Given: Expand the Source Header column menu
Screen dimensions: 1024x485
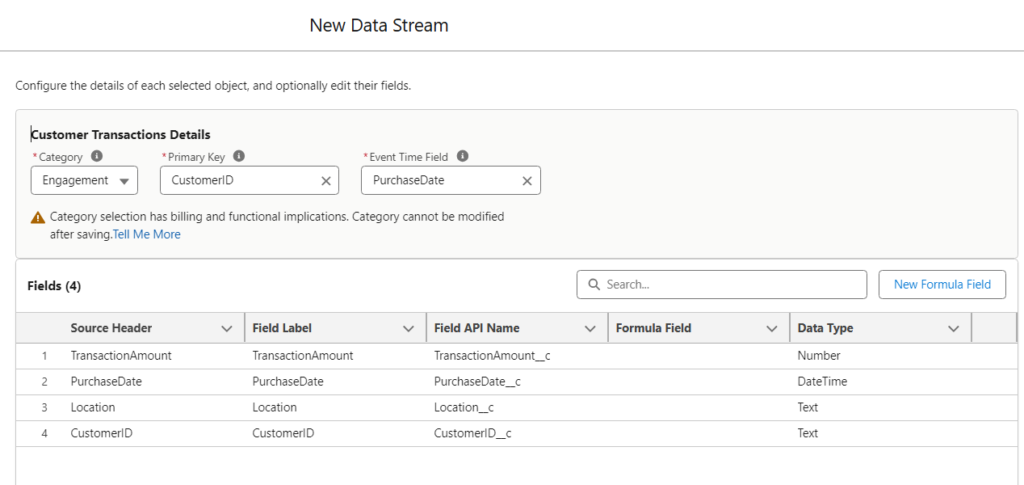Looking at the screenshot, I should [226, 328].
